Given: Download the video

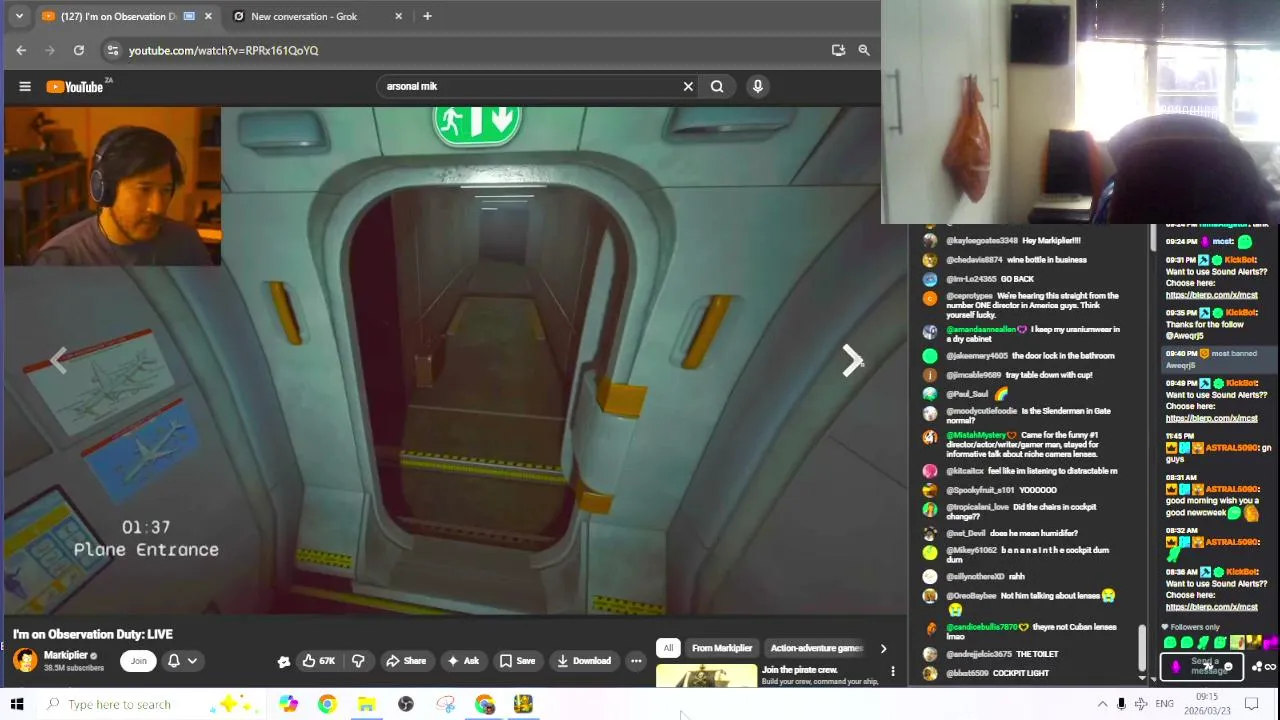Looking at the screenshot, I should point(584,661).
